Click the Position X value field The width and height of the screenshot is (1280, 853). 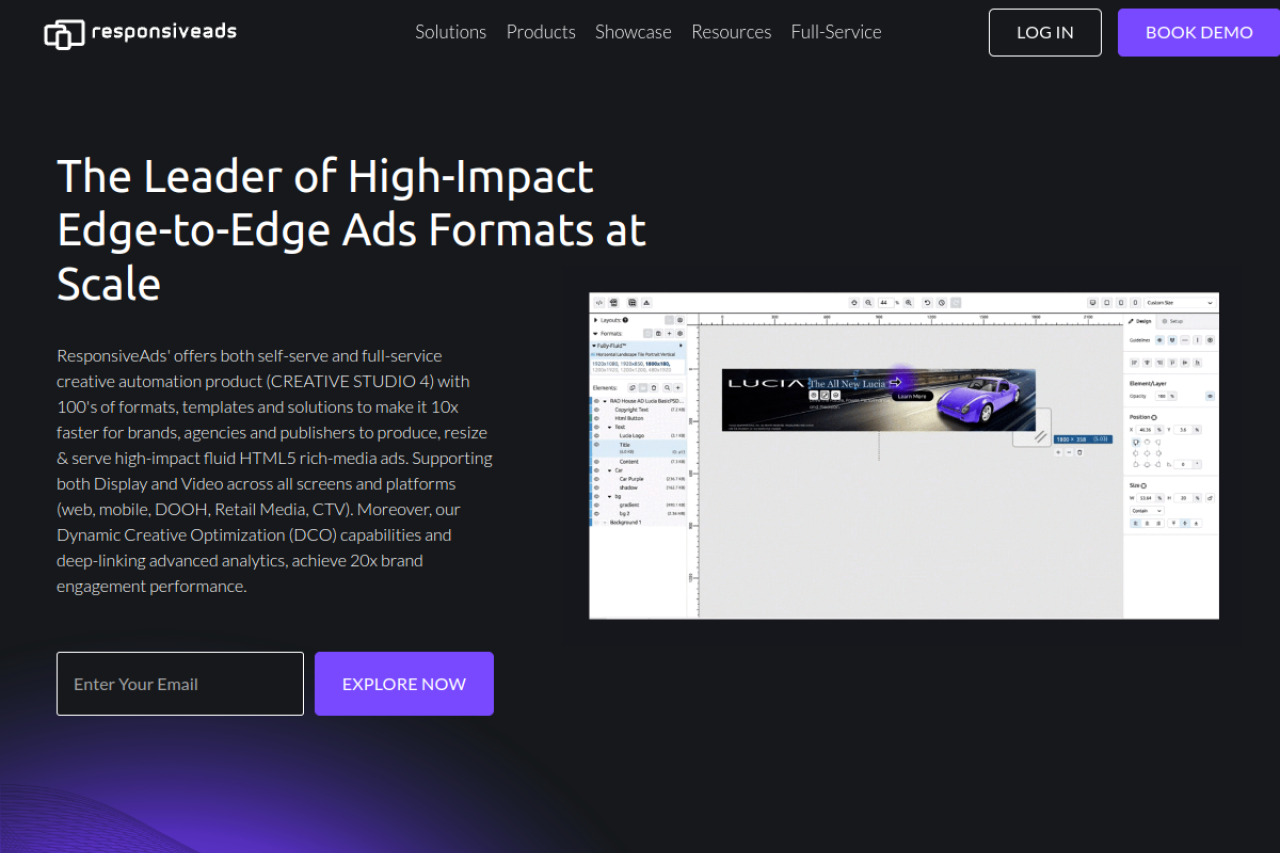point(1146,429)
